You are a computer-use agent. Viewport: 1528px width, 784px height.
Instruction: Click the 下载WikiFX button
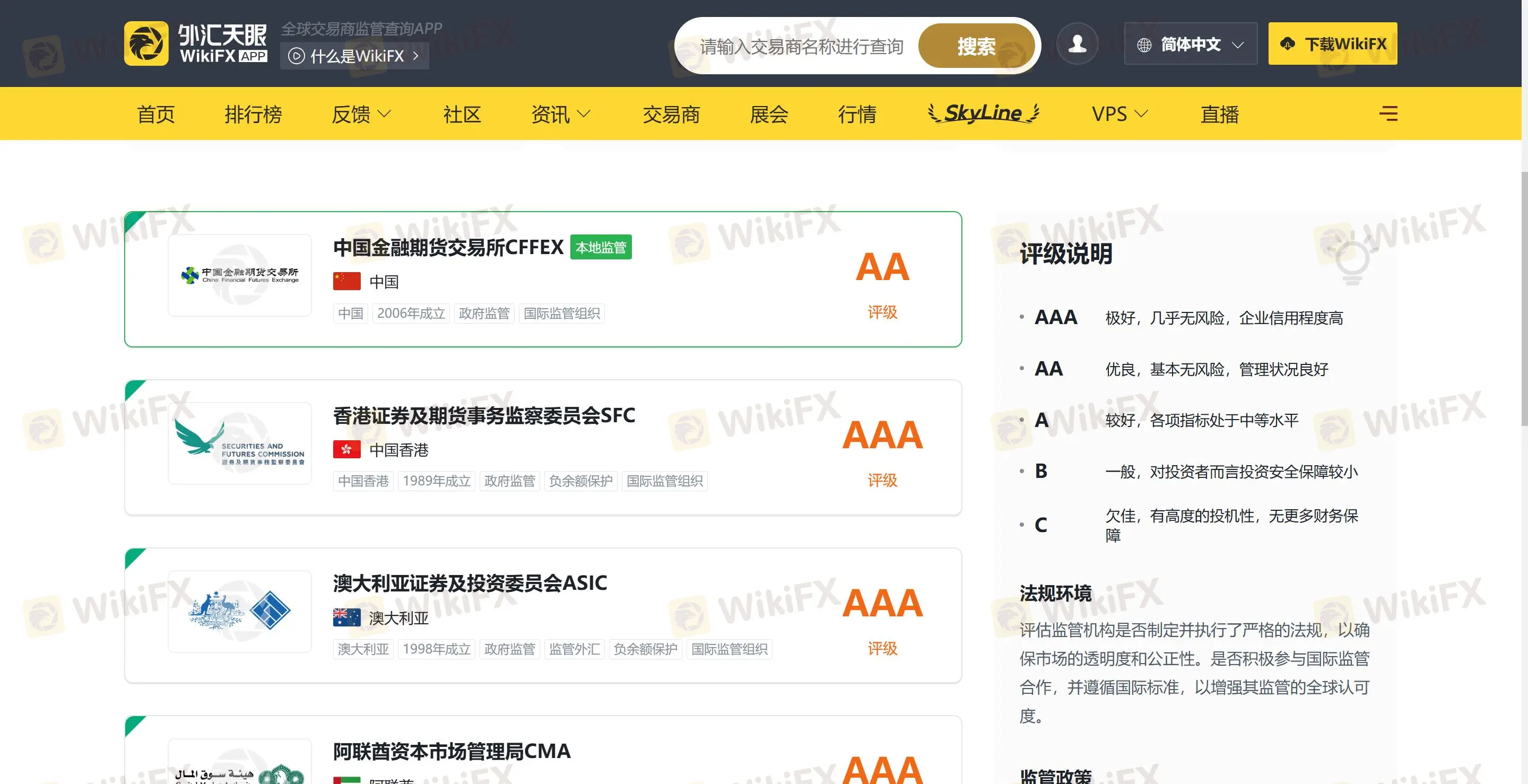pos(1332,43)
